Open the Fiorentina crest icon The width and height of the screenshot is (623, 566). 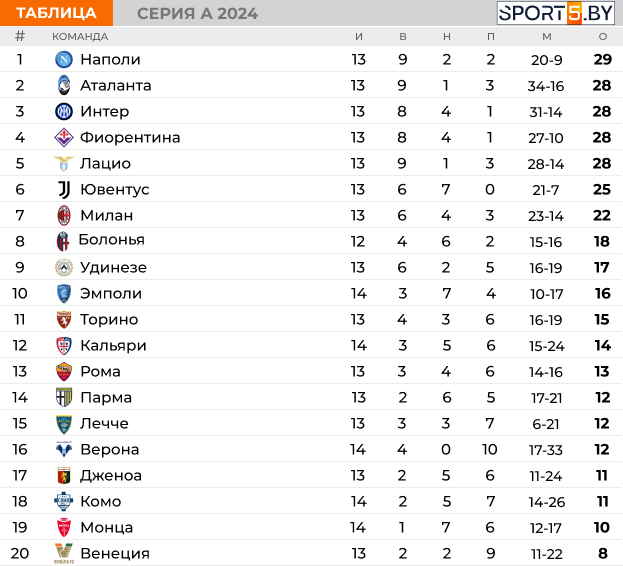click(64, 137)
